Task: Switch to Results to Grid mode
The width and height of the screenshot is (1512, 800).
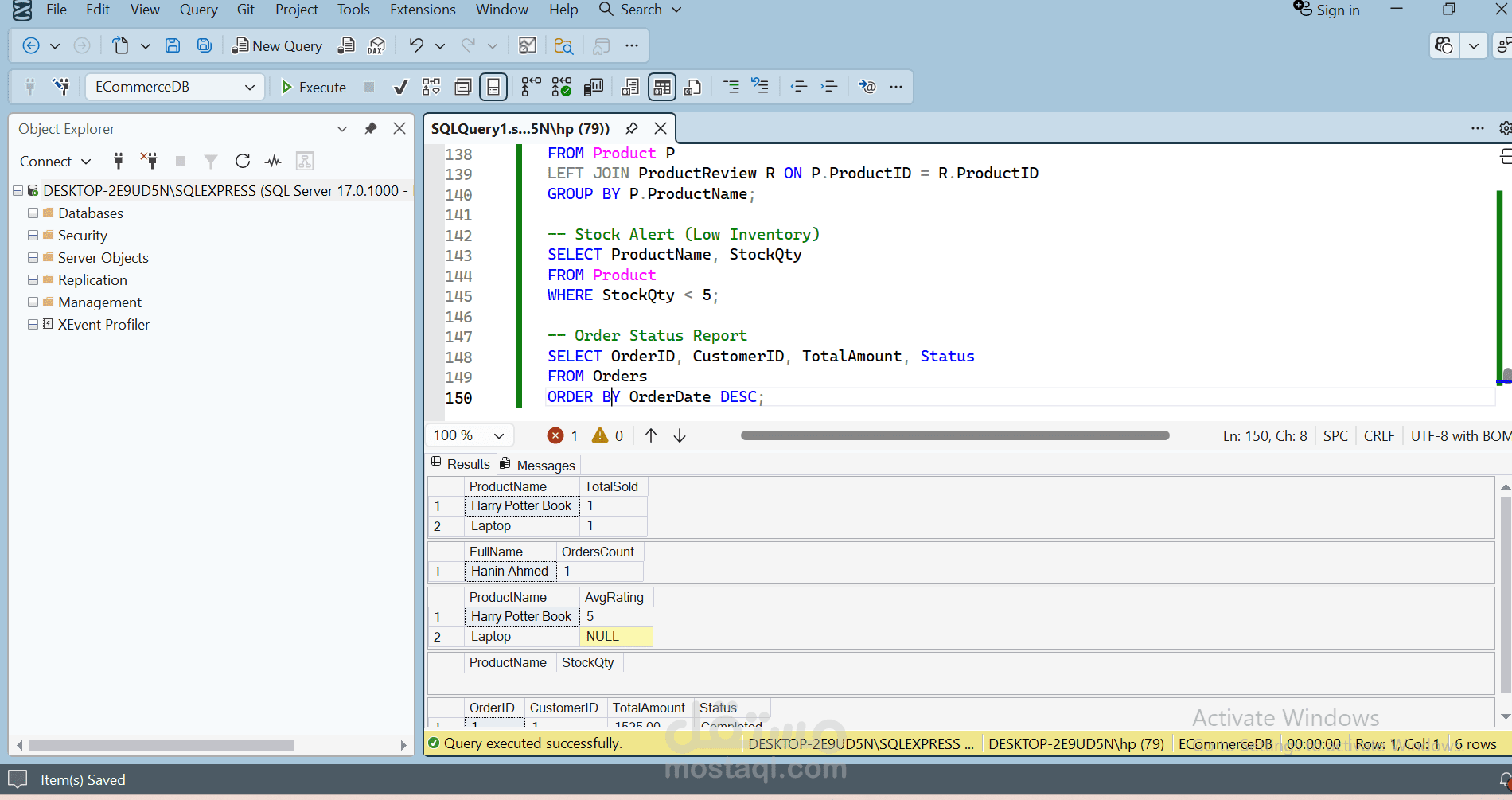Action: pyautogui.click(x=662, y=87)
